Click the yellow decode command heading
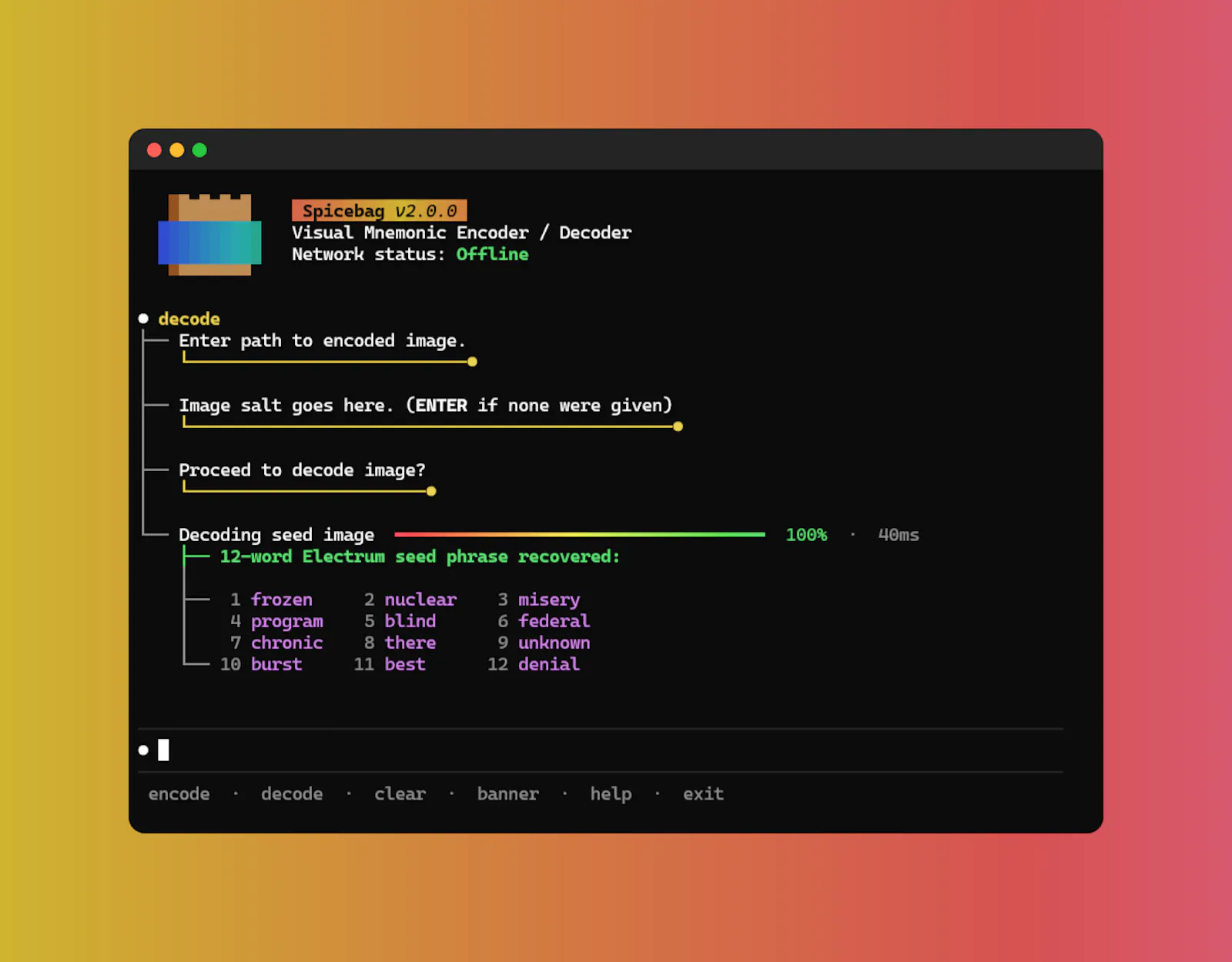Image resolution: width=1232 pixels, height=962 pixels. (189, 319)
